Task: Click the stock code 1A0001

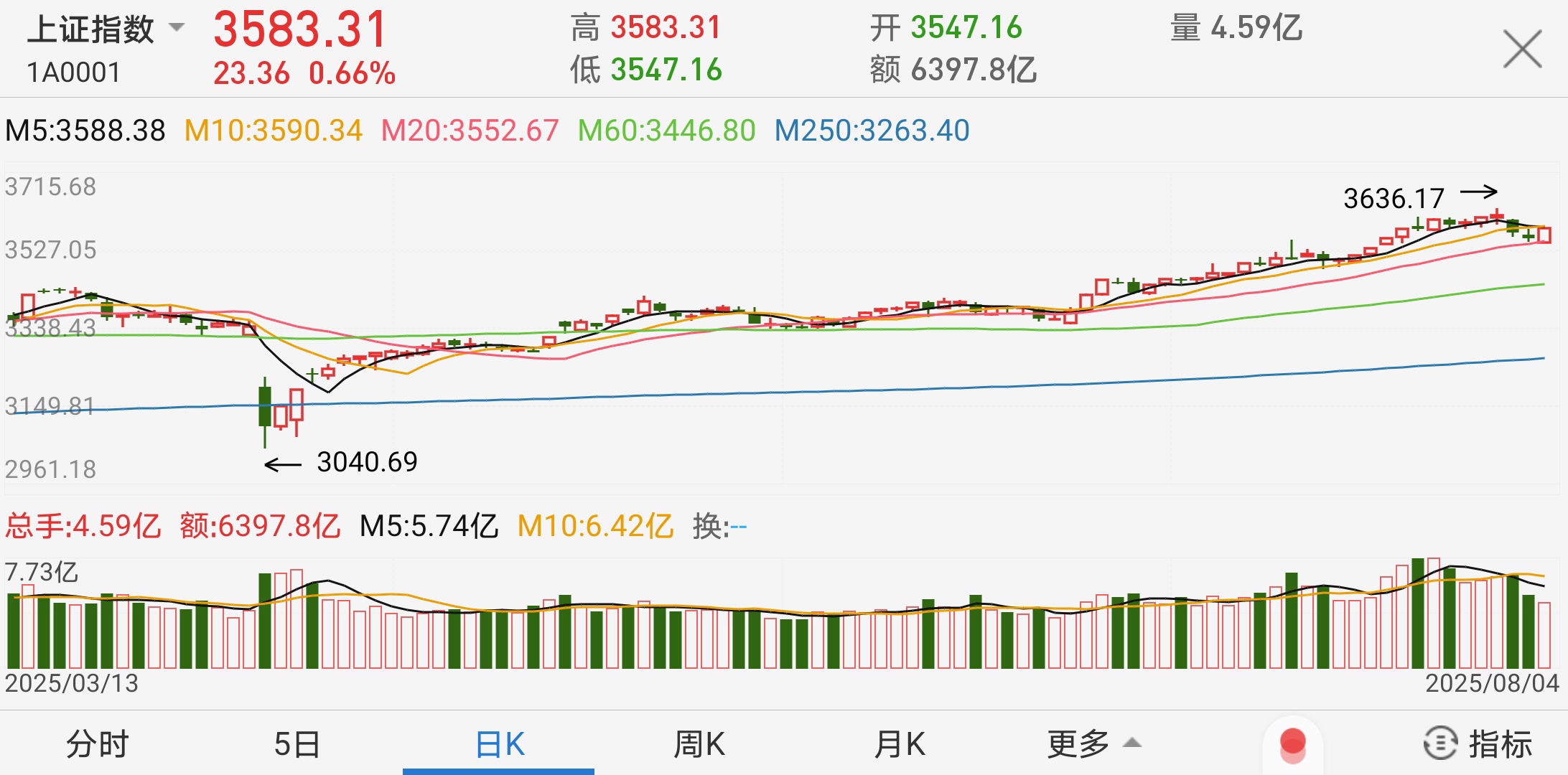Action: tap(73, 72)
